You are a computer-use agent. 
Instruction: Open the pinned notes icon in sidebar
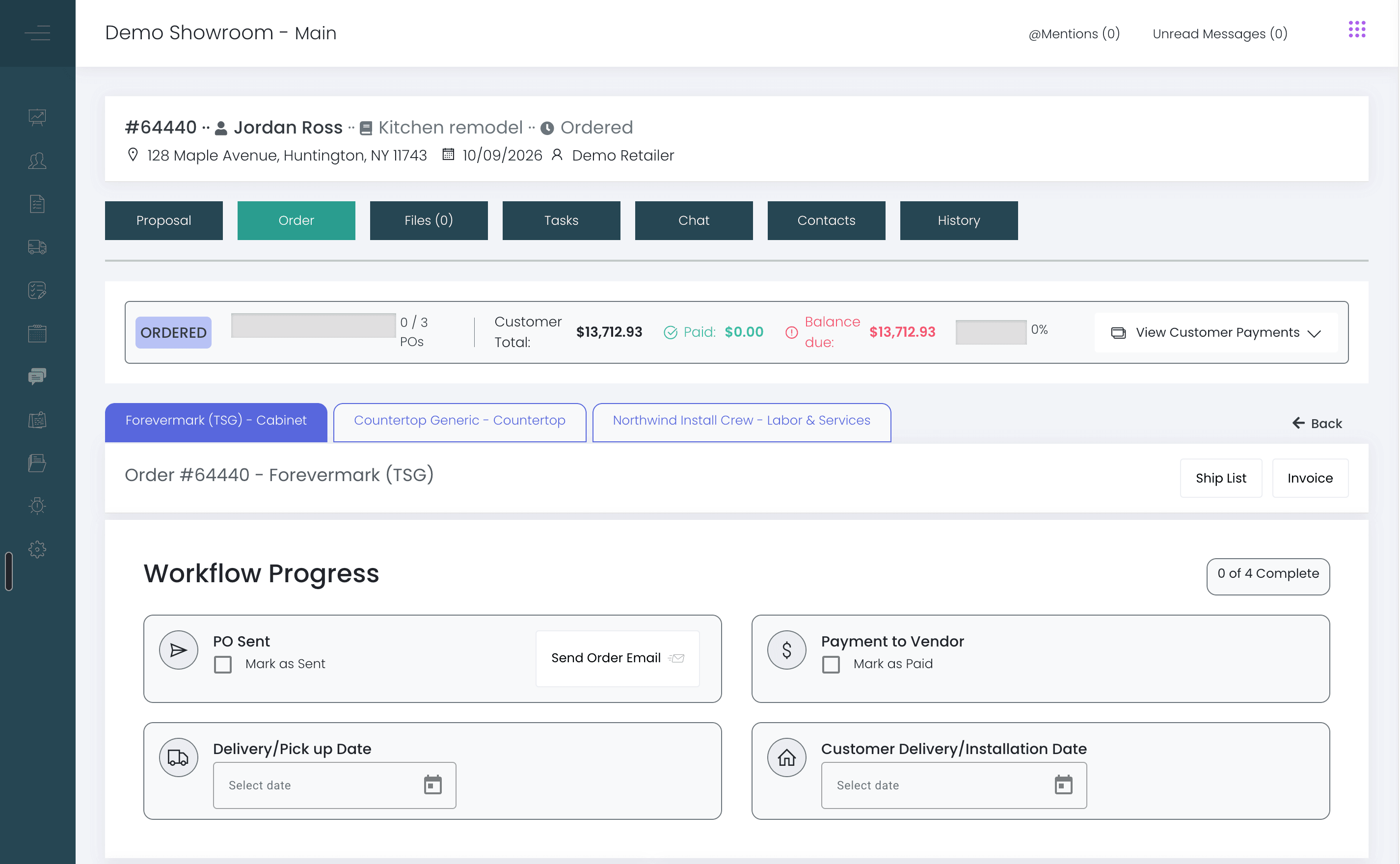point(37,420)
